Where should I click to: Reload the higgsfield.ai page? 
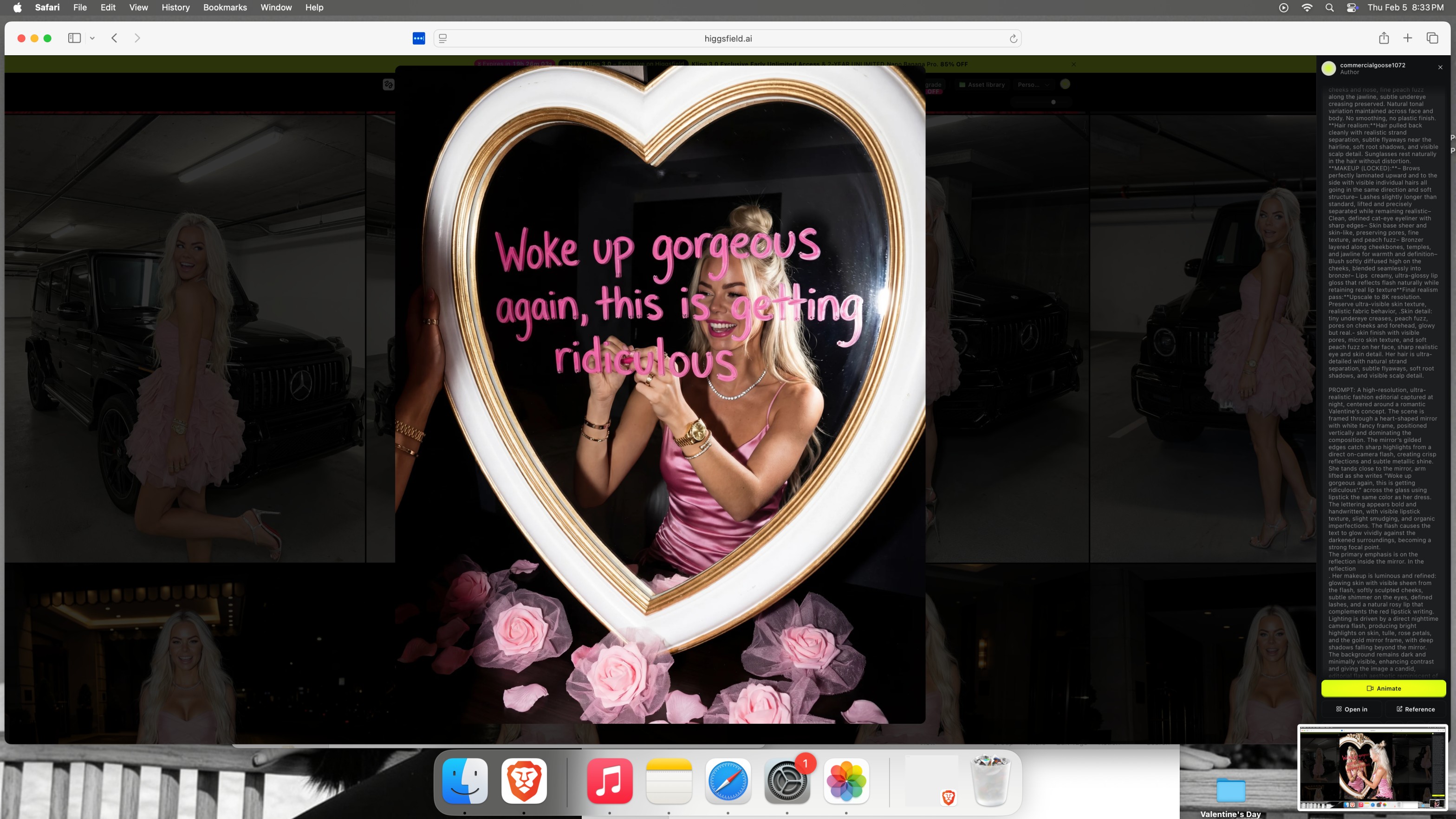coord(1013,39)
